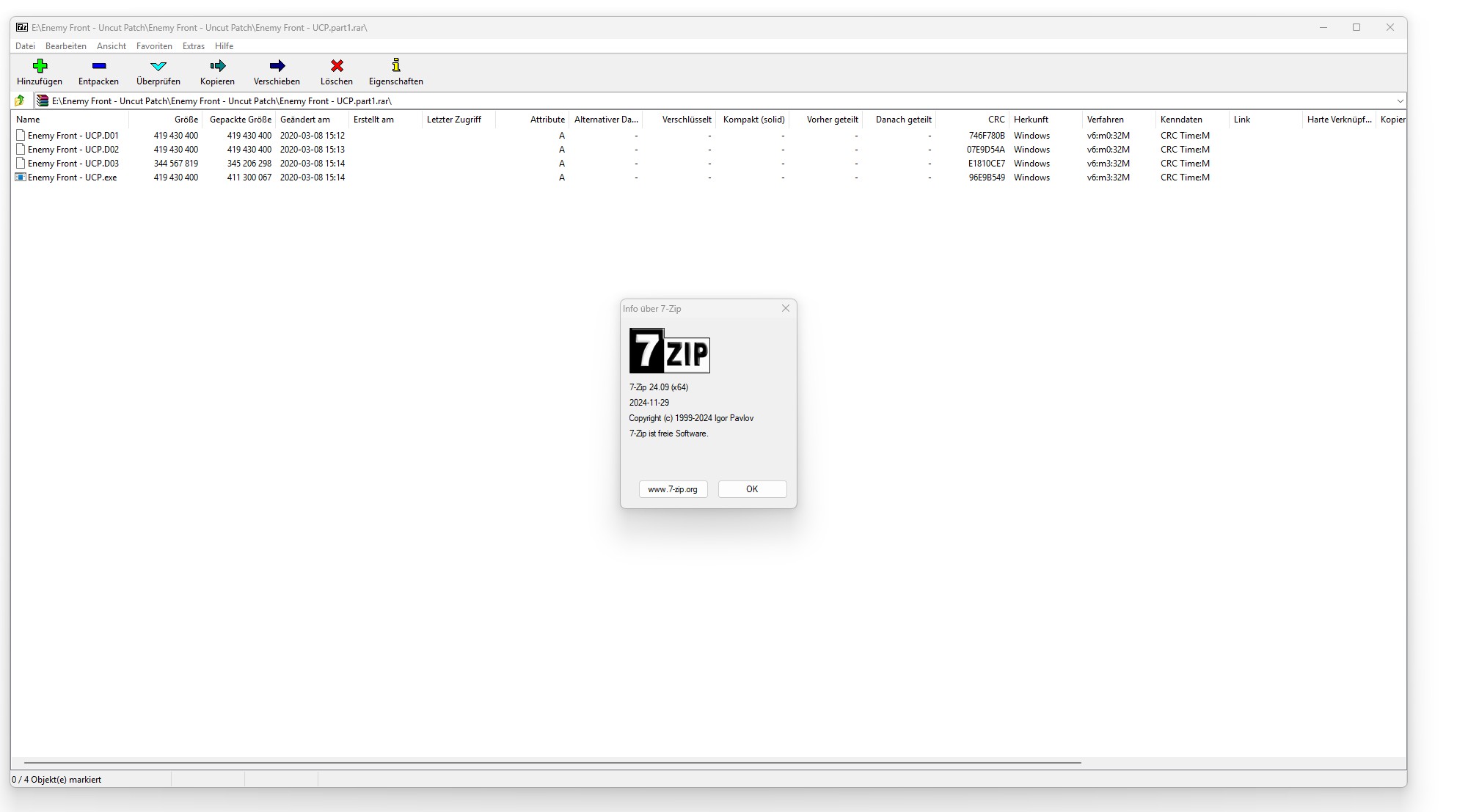Sort by the Gepackte Größe column header
This screenshot has height=812, width=1457.
coord(238,120)
